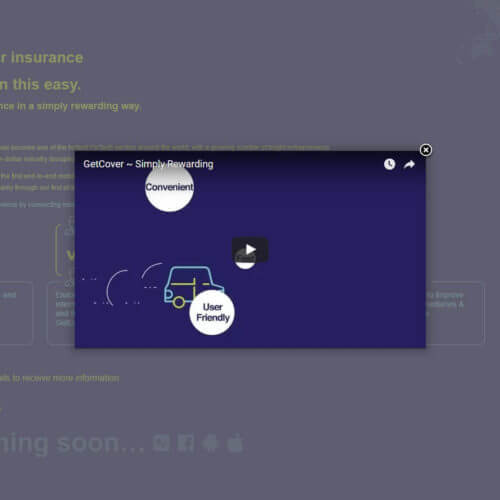The image size is (500, 500).
Task: Click the 'this easy.' headline text
Action: [x=47, y=85]
